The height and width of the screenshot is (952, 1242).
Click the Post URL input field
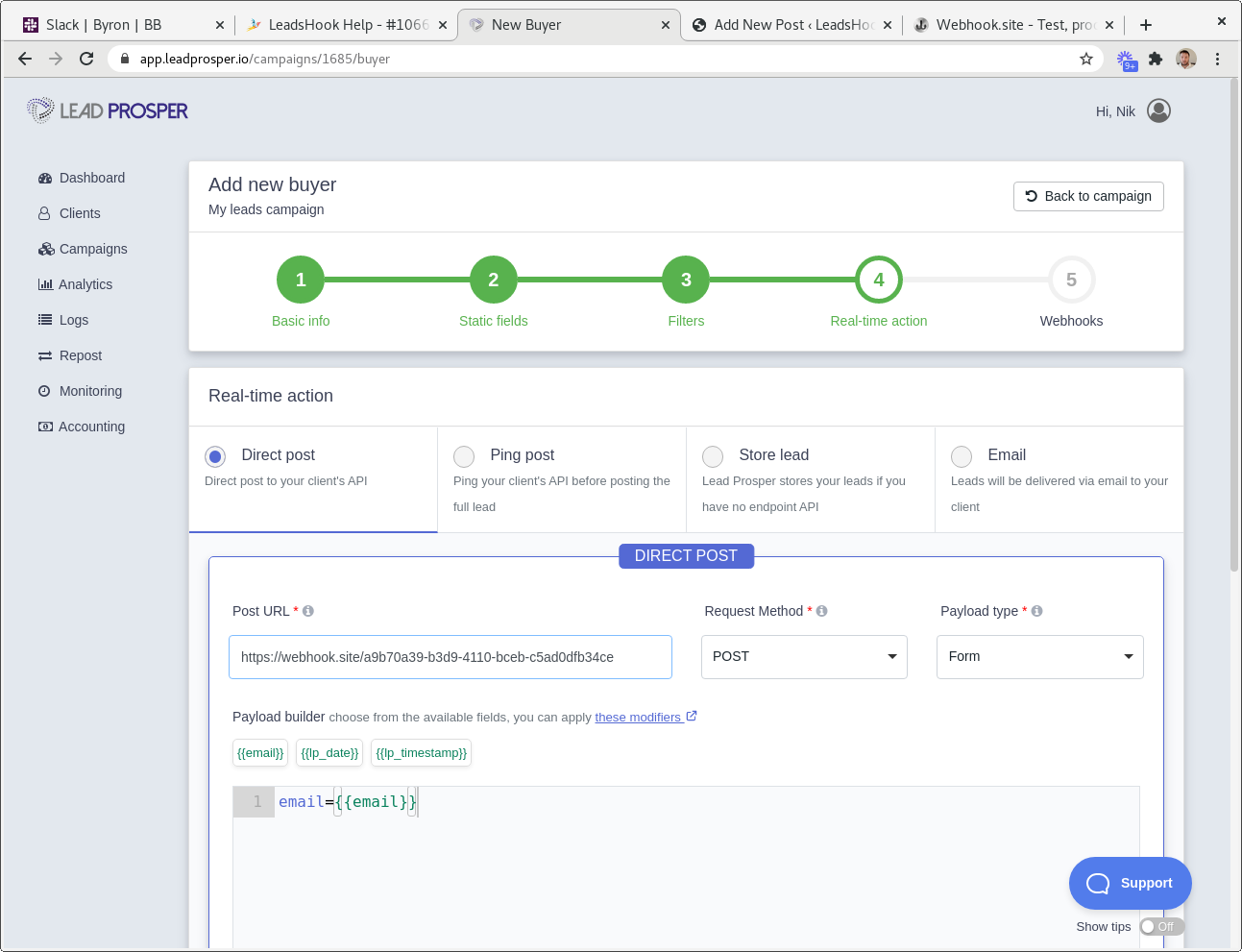pyautogui.click(x=451, y=657)
